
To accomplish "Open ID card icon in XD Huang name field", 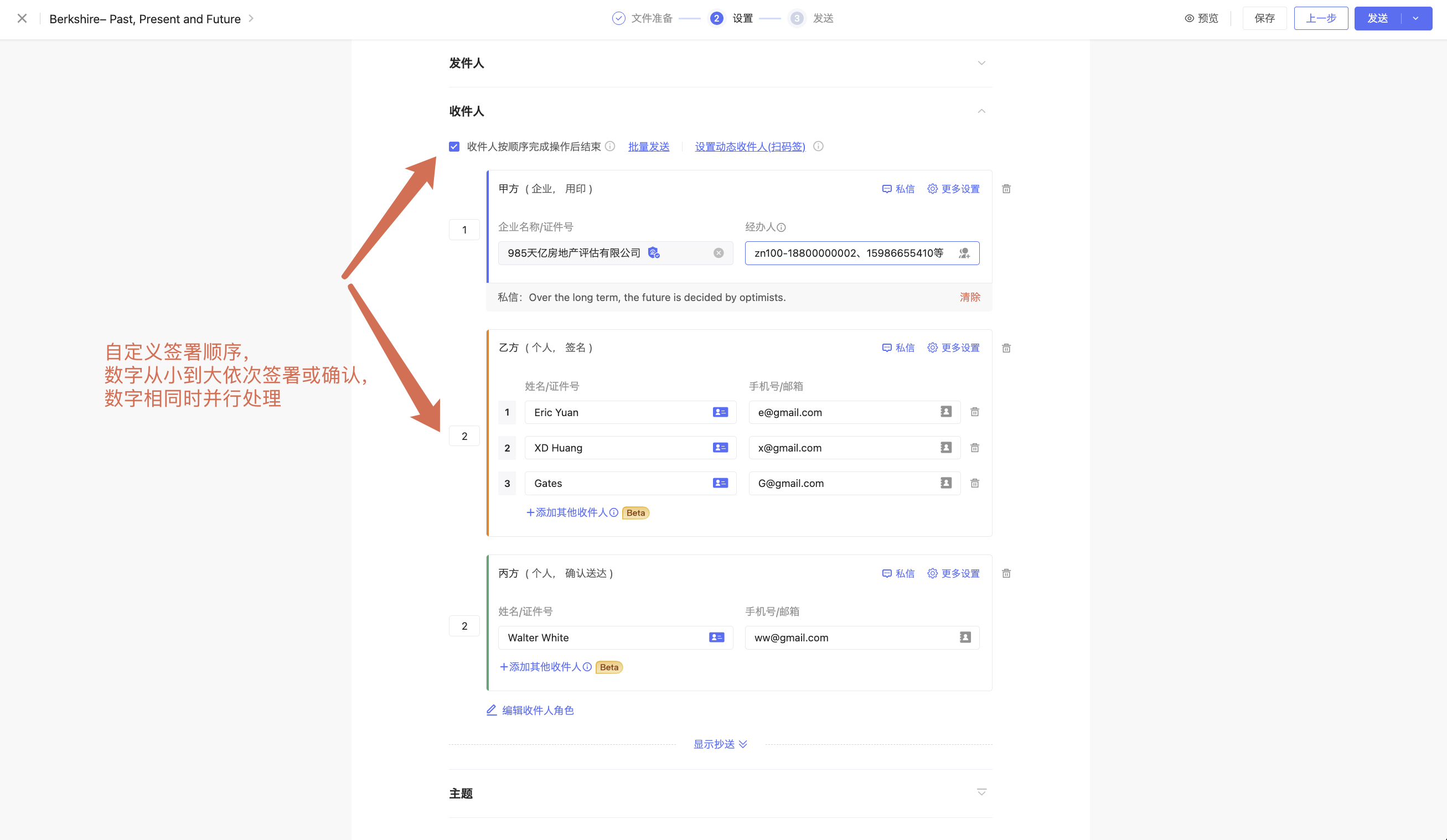I will tap(720, 447).
